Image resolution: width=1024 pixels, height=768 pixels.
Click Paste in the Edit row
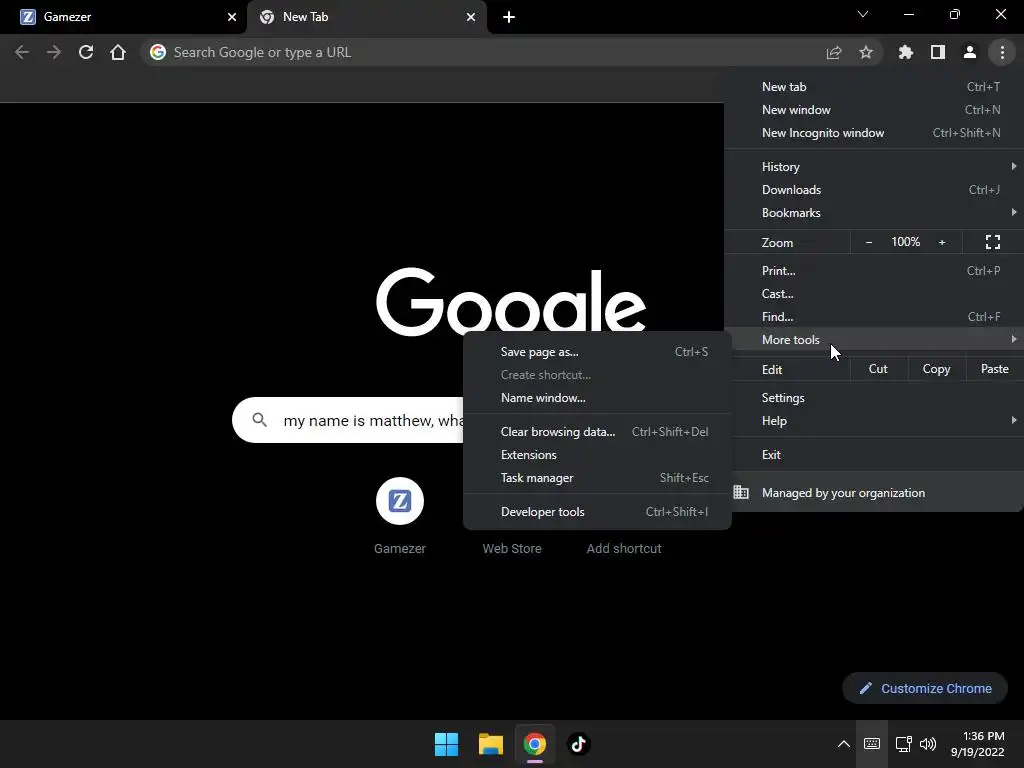pyautogui.click(x=995, y=369)
